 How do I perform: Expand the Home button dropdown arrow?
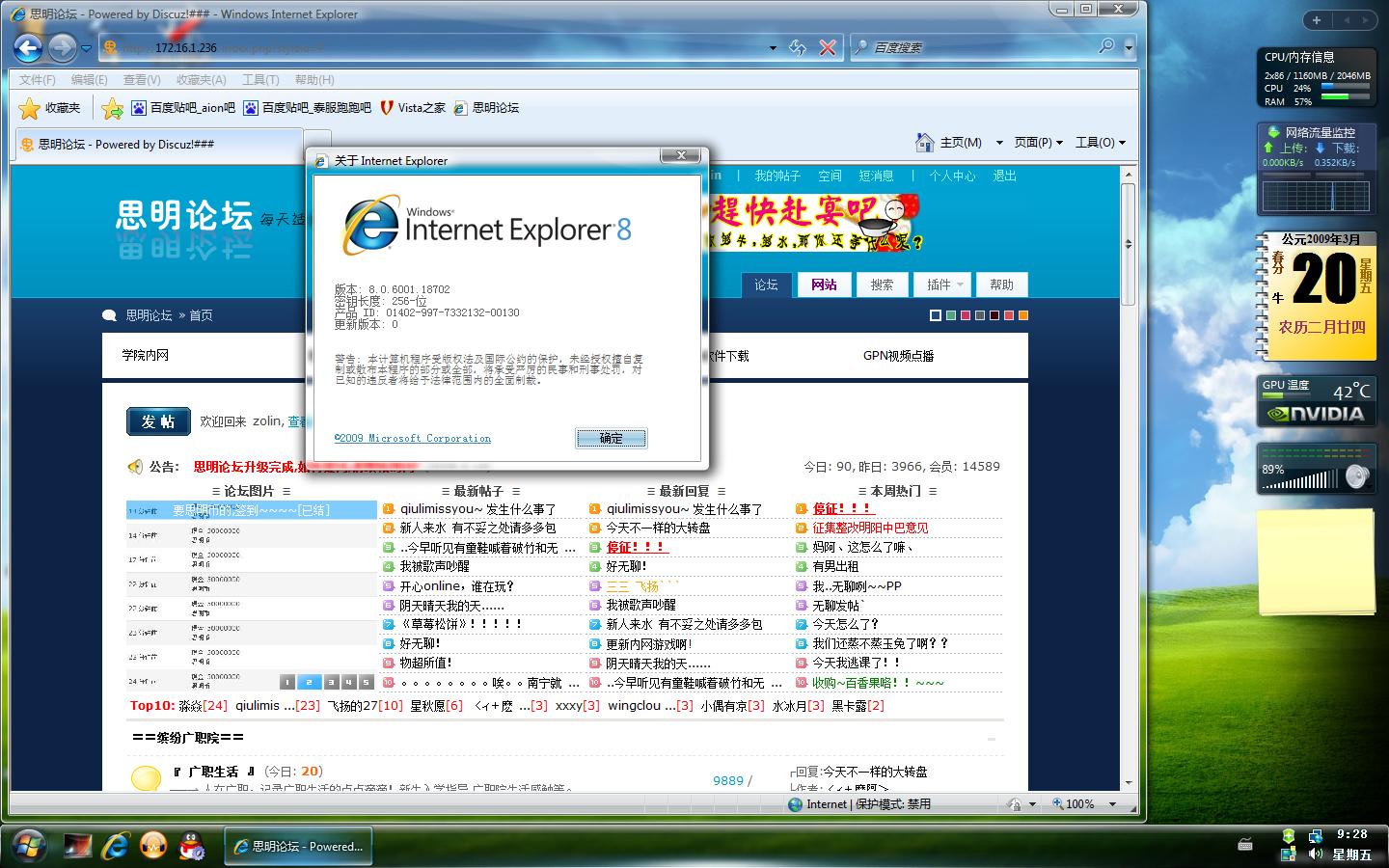(x=998, y=143)
